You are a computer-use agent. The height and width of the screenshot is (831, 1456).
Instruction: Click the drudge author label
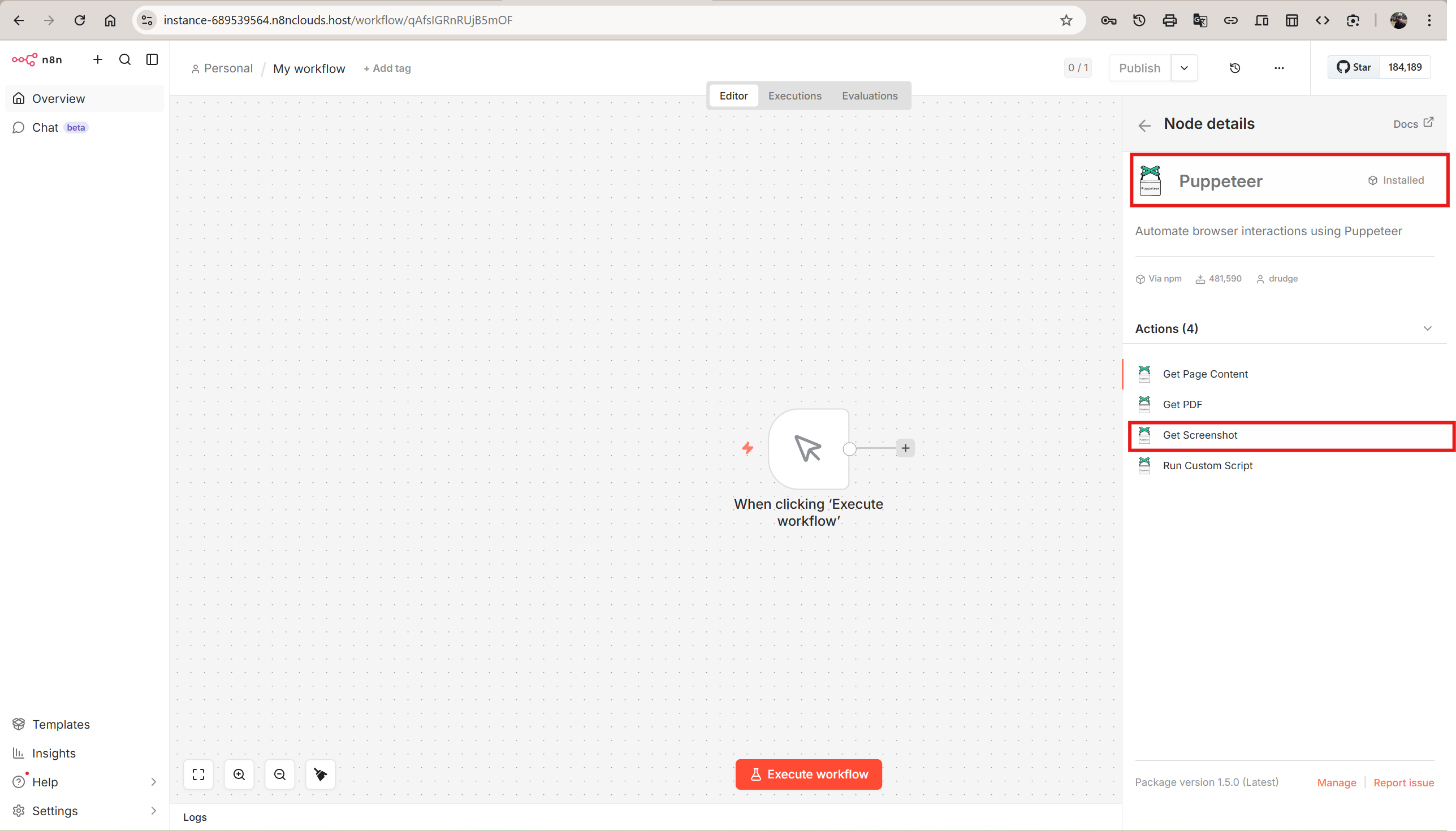tap(1277, 279)
